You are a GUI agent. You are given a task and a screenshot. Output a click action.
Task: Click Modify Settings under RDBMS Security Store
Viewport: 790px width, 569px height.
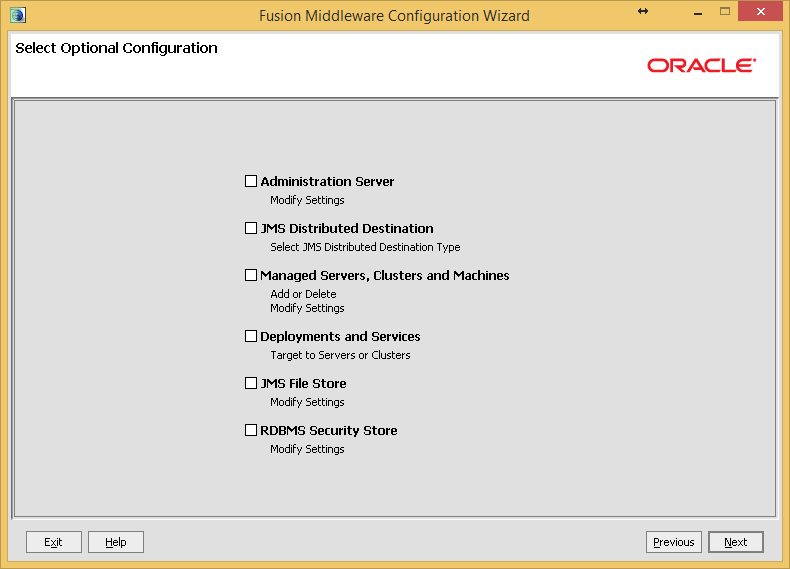point(307,449)
